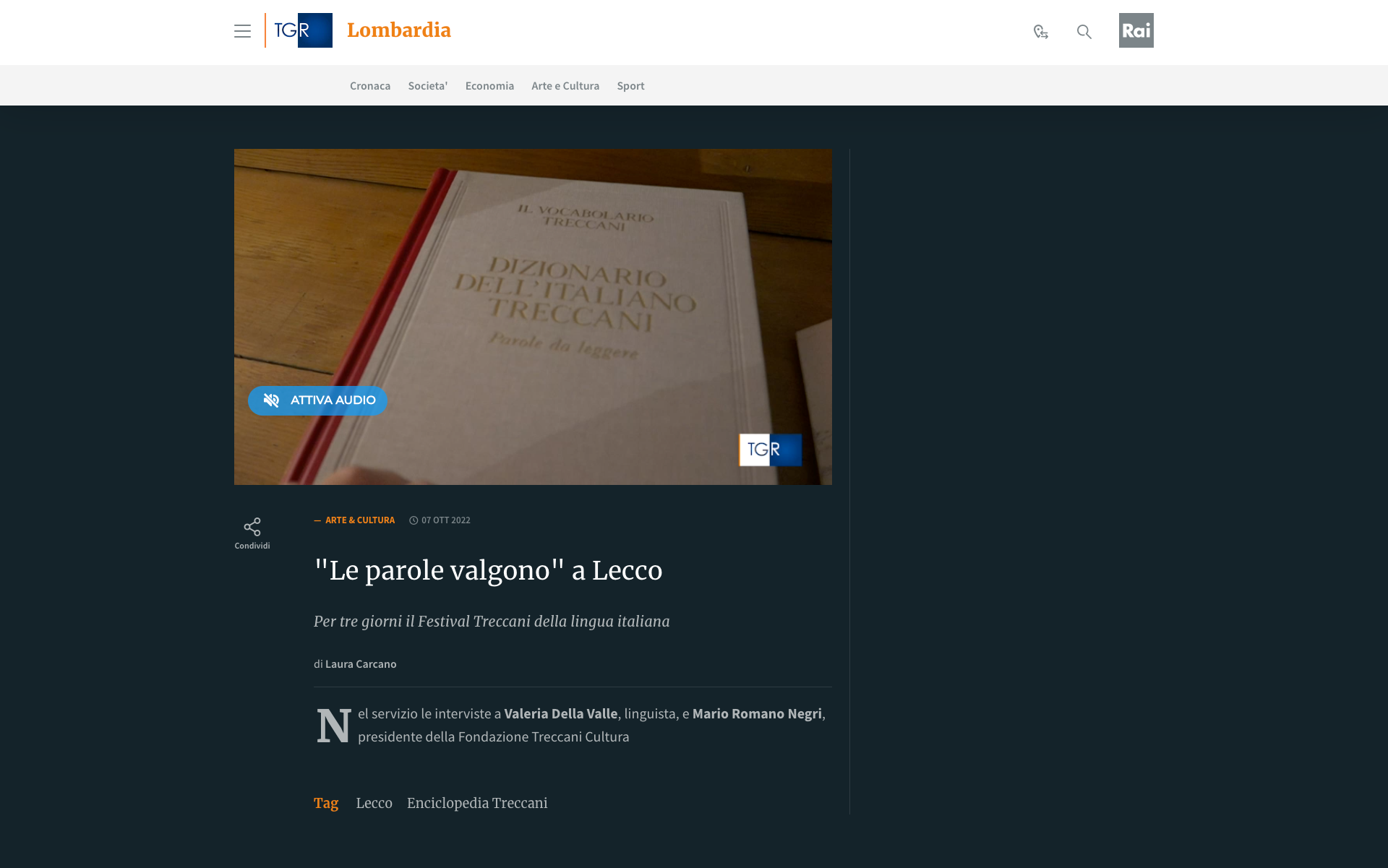The height and width of the screenshot is (868, 1388).
Task: Click the "Le parole valgono" a Lecco headline
Action: tap(488, 570)
